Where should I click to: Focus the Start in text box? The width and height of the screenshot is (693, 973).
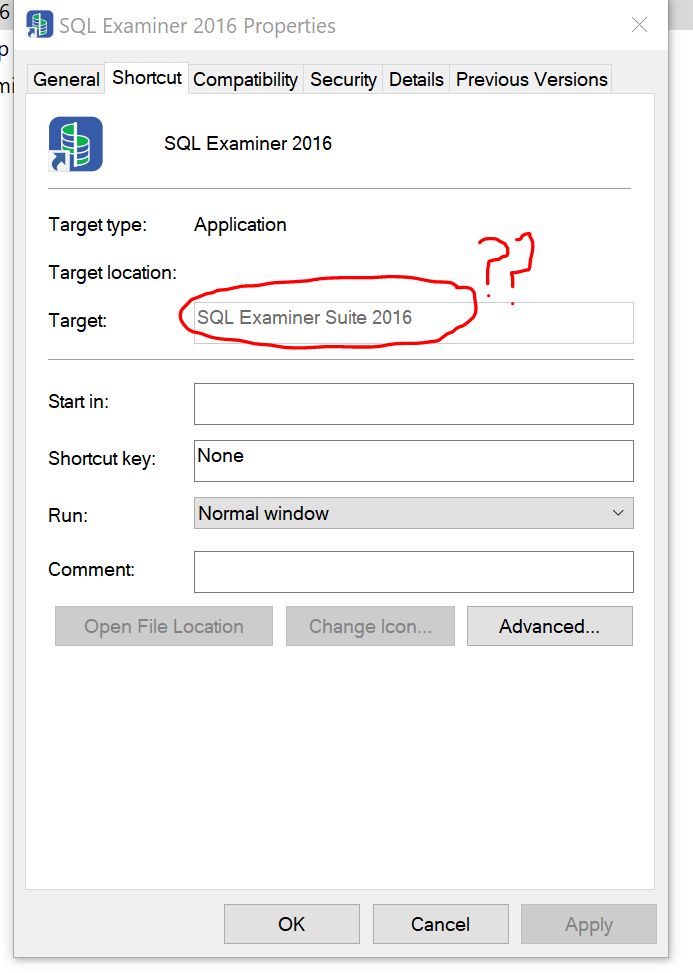(x=413, y=404)
